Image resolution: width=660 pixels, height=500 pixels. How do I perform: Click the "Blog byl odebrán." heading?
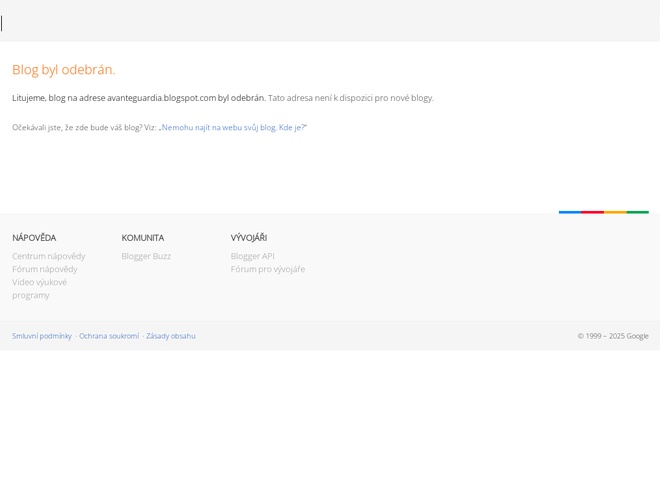[x=63, y=69]
